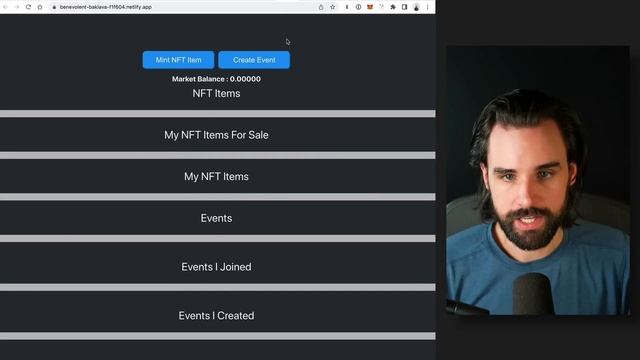Viewport: 640px width, 360px height.
Task: Reload the page in the browser
Action: click(28, 7)
